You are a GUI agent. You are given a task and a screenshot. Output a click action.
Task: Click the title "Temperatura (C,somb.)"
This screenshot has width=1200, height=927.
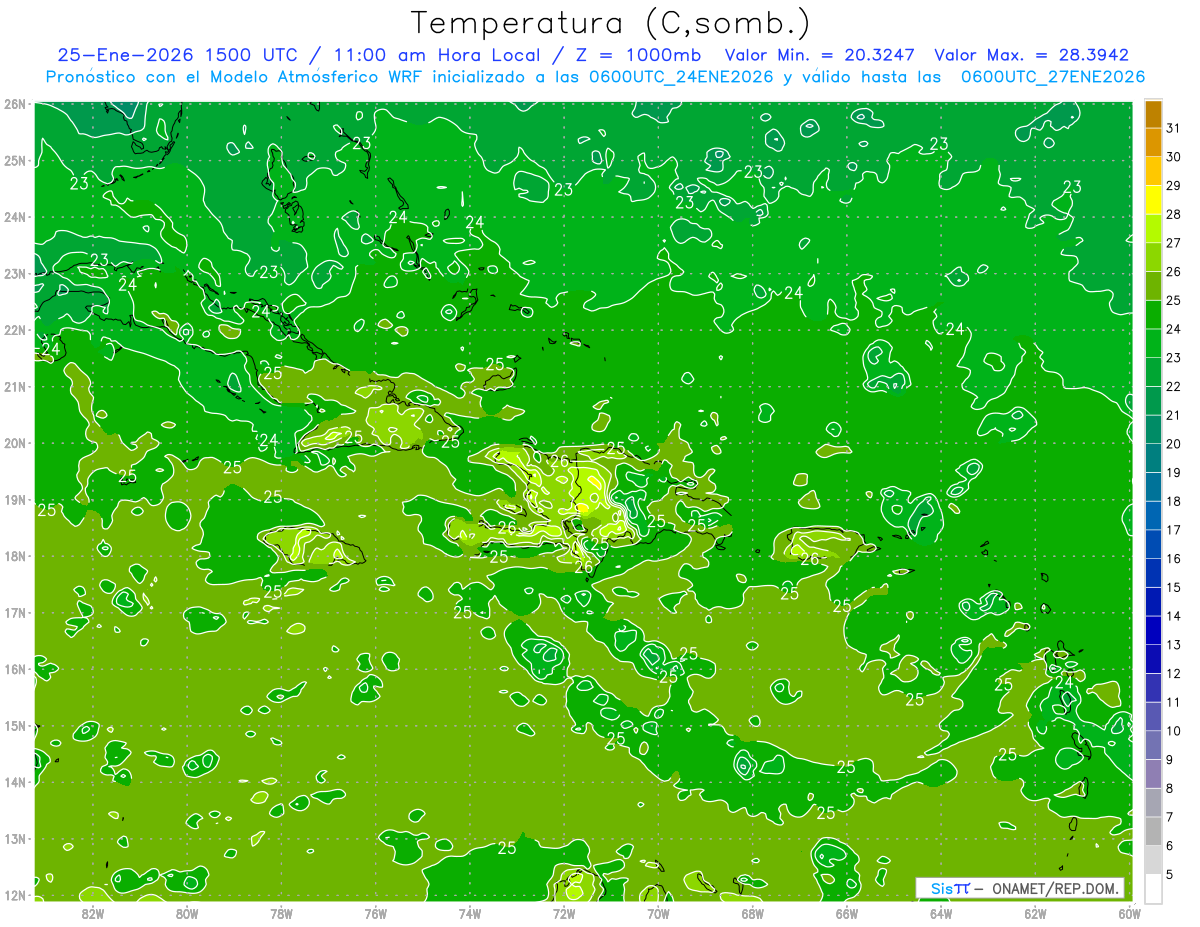click(x=611, y=24)
